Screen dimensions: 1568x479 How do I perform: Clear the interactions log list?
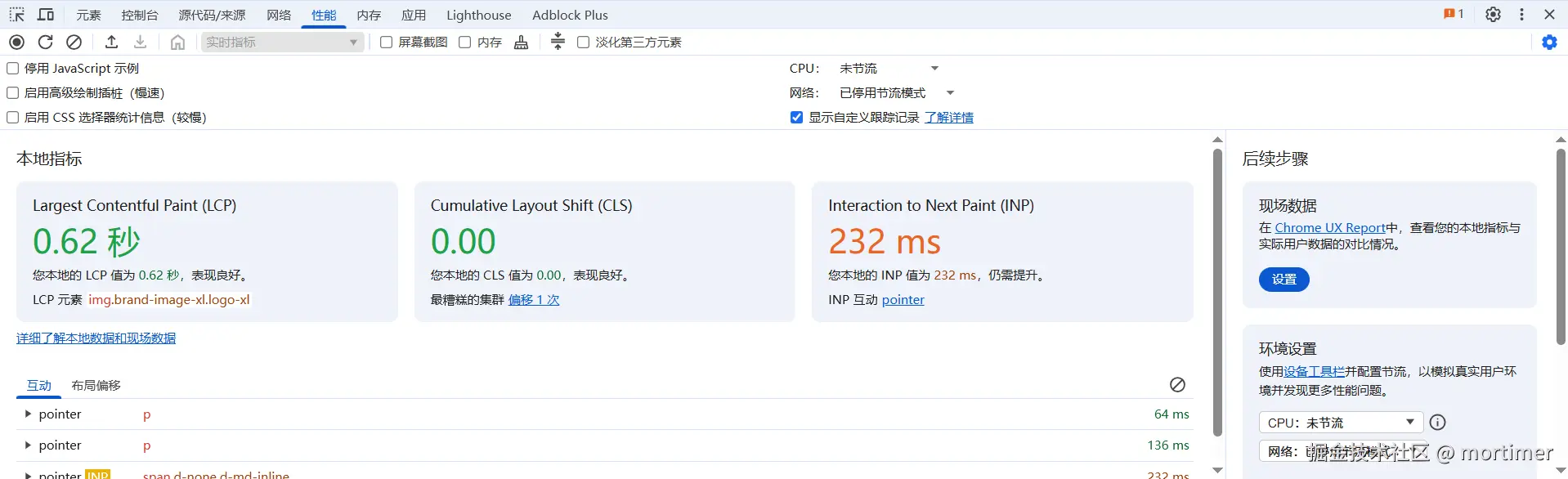[1177, 385]
